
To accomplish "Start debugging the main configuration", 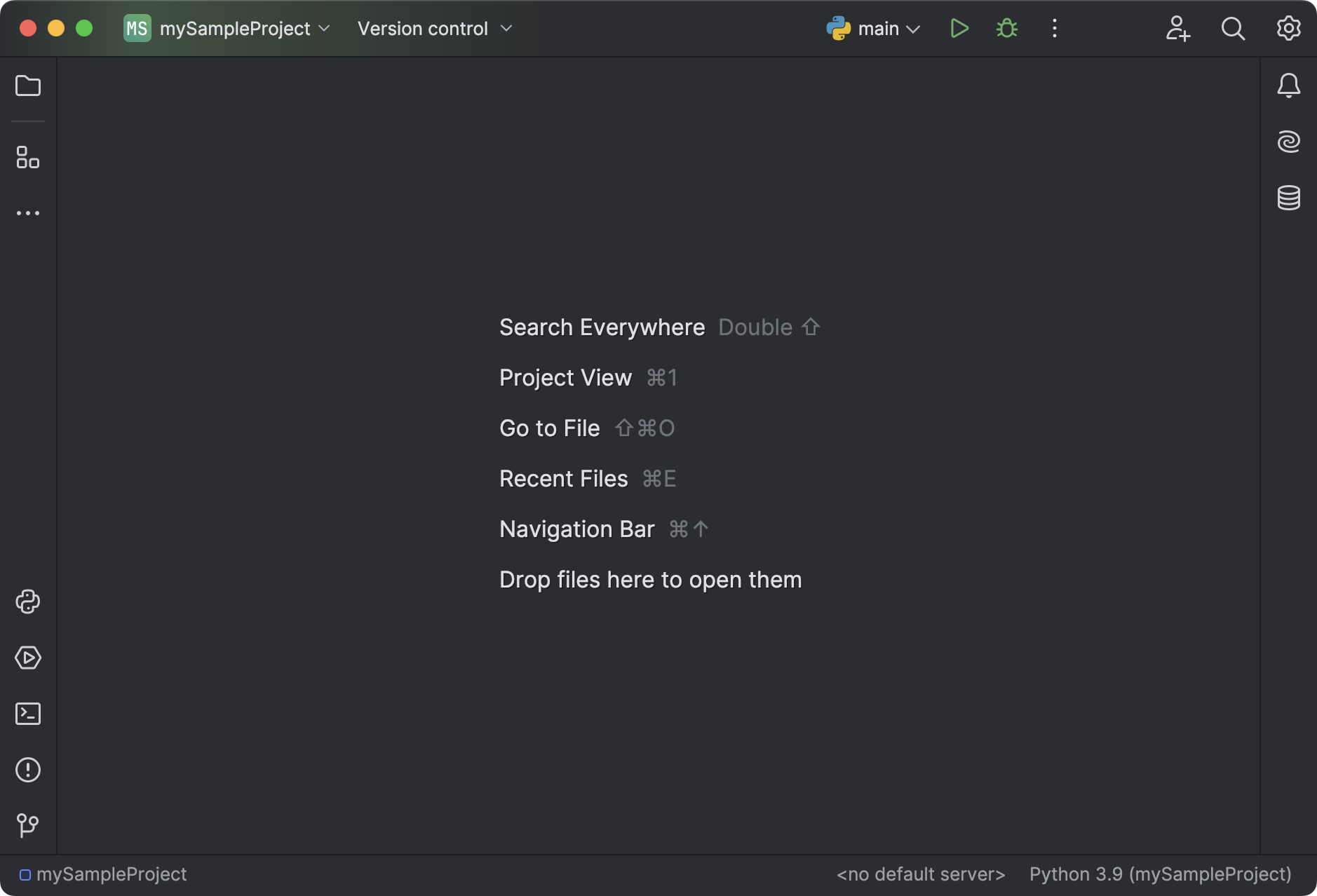I will [x=1006, y=28].
